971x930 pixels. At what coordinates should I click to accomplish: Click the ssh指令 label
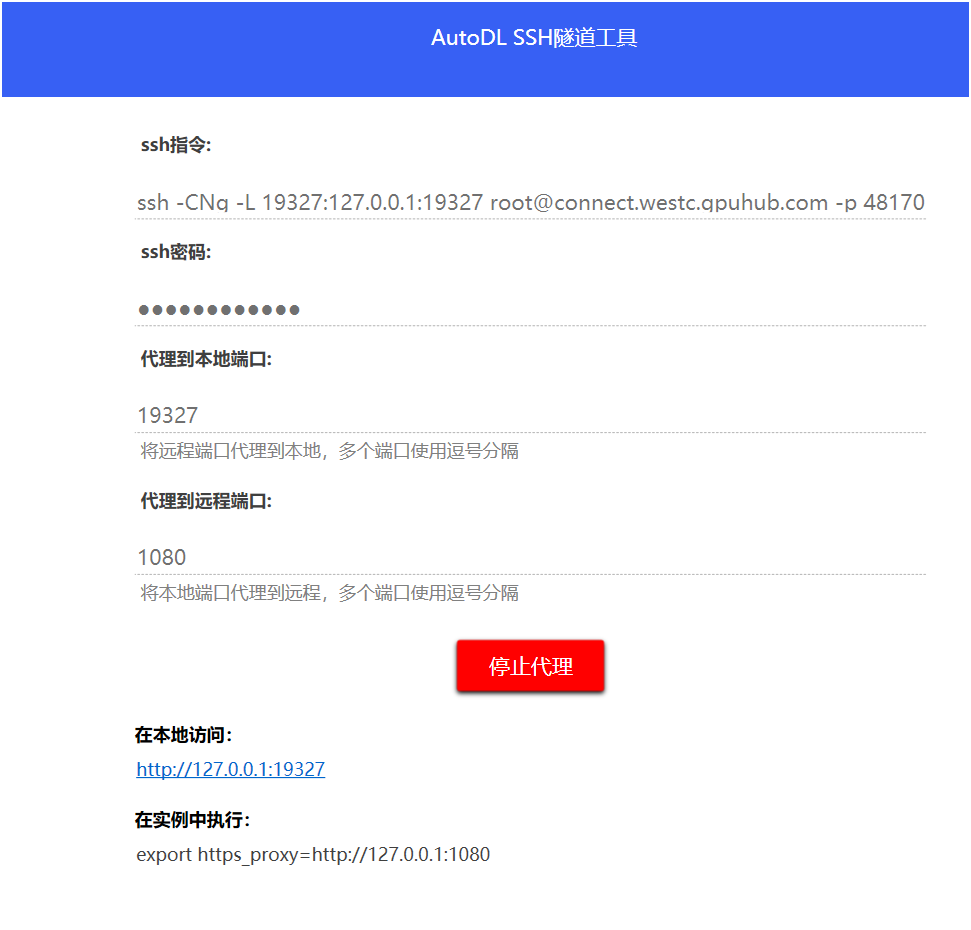click(x=175, y=145)
